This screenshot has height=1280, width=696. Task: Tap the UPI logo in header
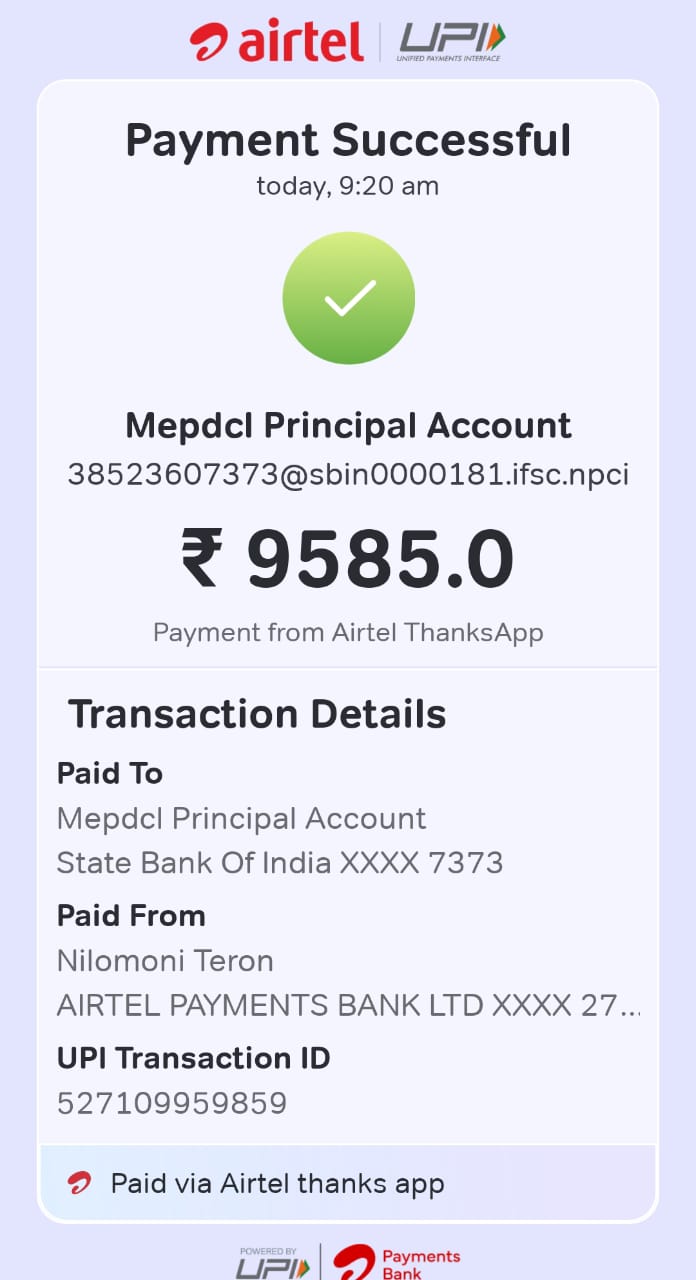coord(452,41)
